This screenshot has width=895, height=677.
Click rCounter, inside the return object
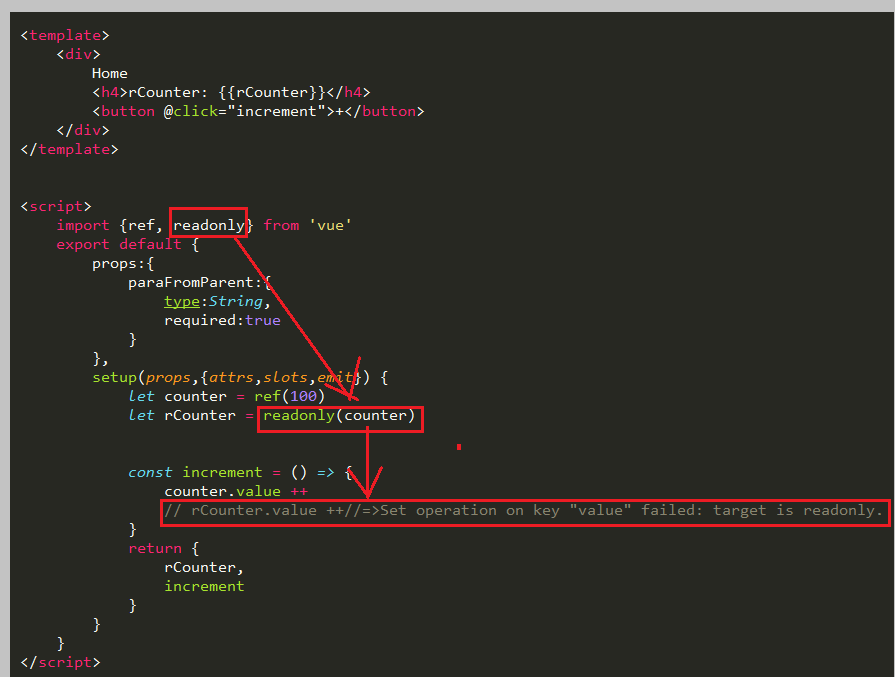tap(204, 567)
